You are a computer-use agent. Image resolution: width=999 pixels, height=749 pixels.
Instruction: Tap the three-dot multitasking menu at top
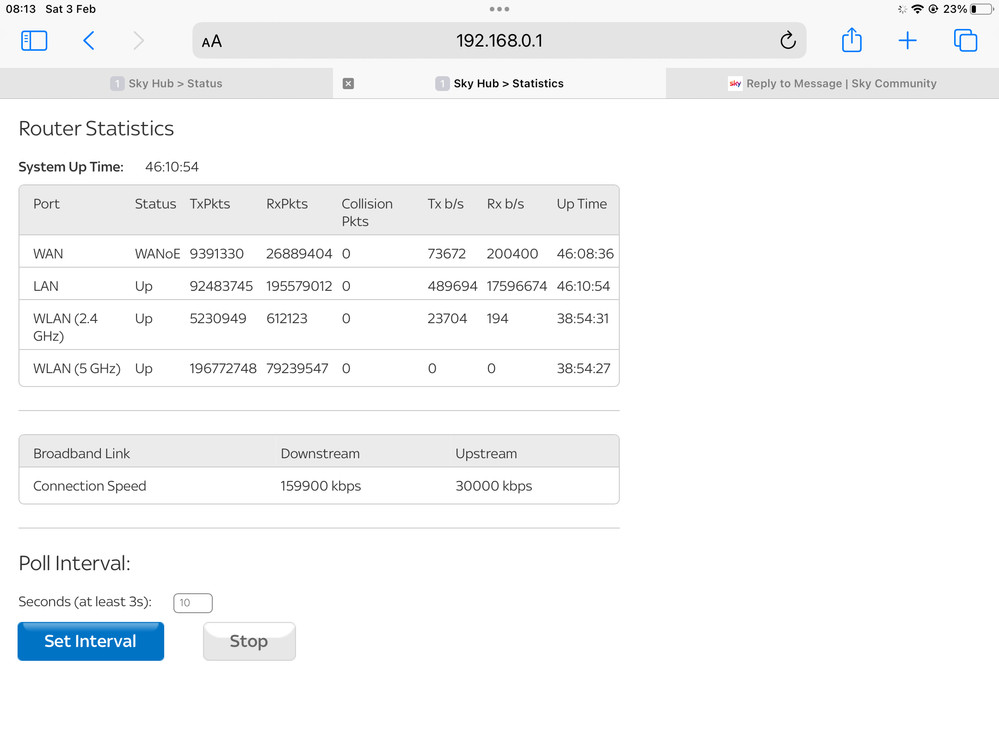coord(499,9)
